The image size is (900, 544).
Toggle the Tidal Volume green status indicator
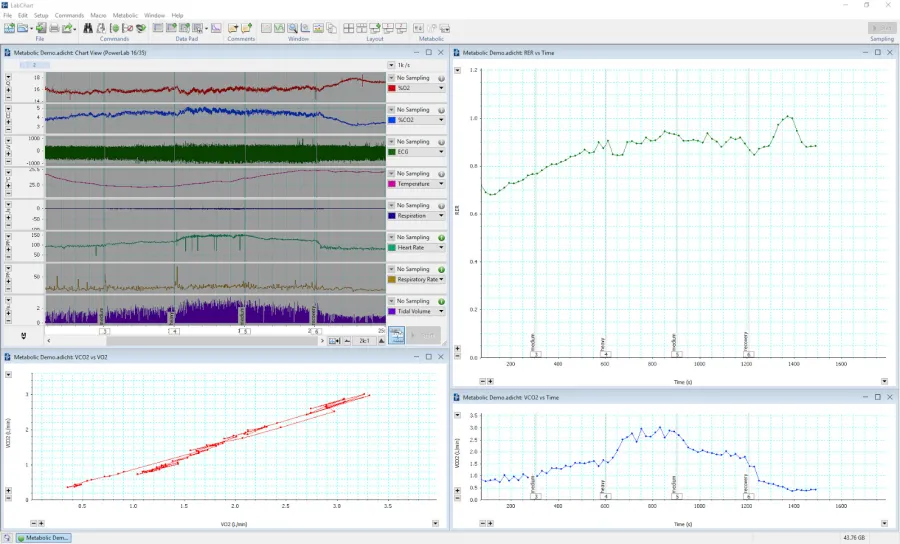click(441, 301)
